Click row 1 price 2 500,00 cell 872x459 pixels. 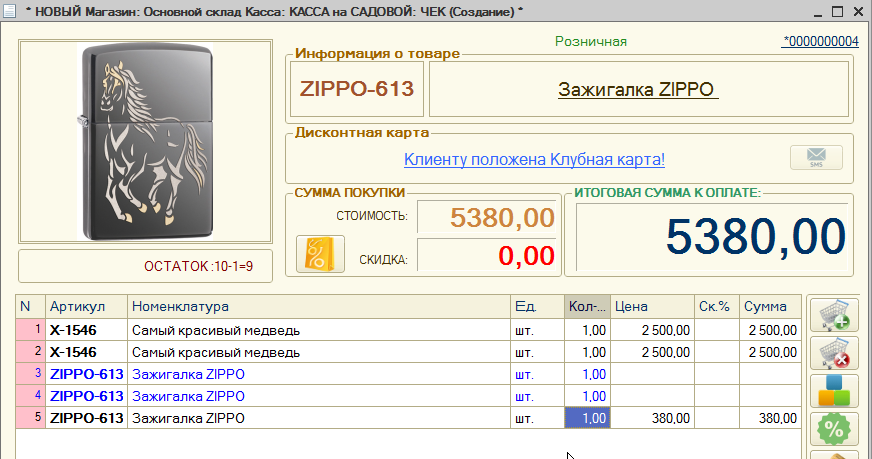click(x=652, y=330)
